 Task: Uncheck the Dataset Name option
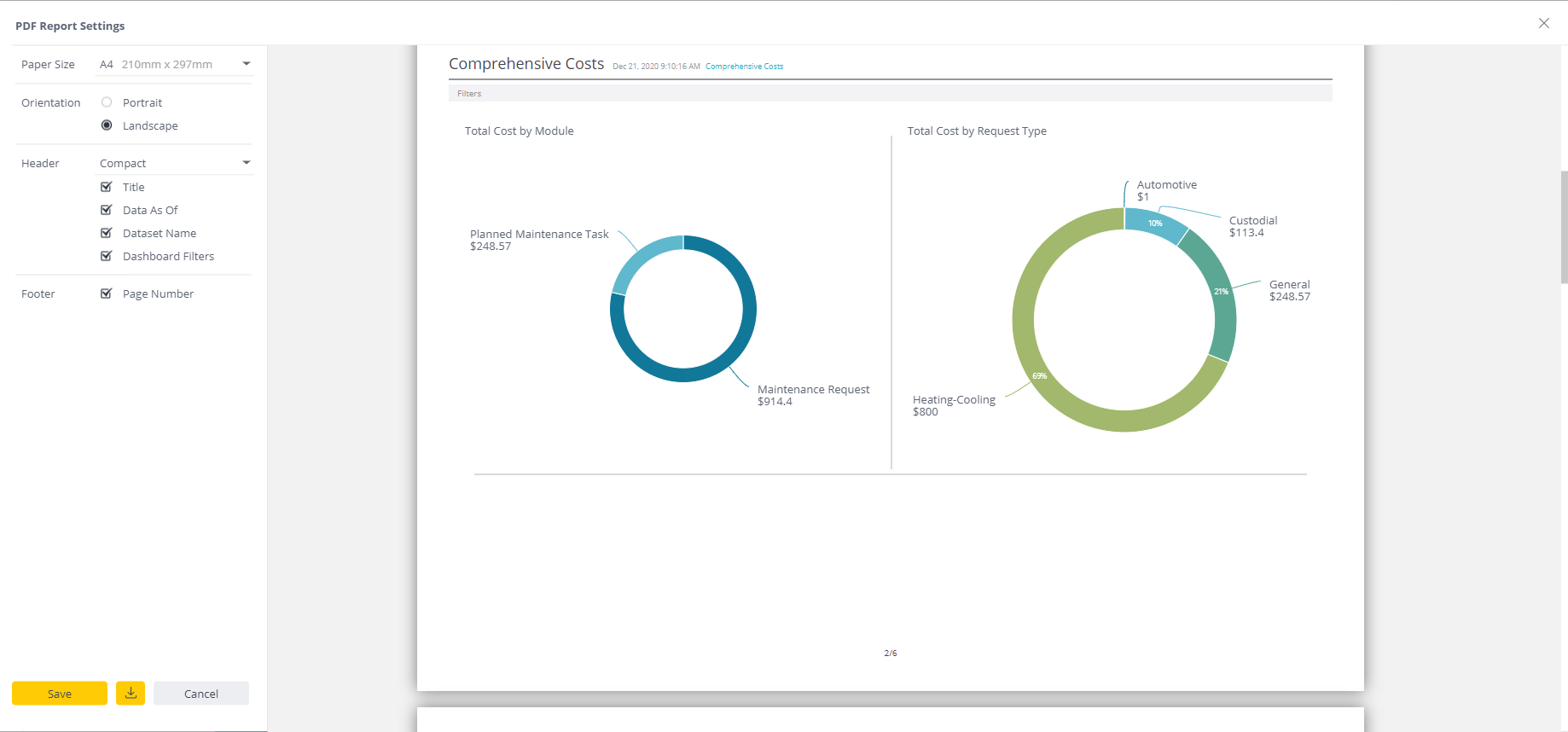(x=107, y=233)
